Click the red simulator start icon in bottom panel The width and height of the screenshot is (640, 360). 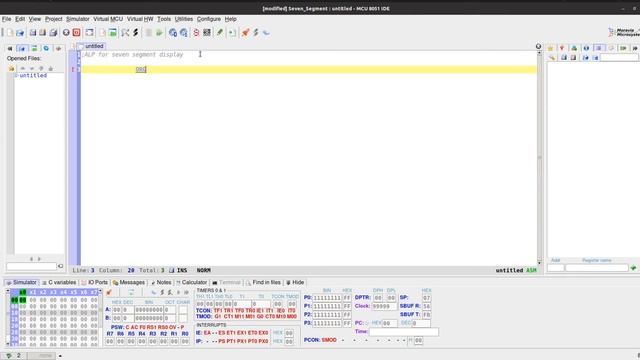pyautogui.click(x=109, y=292)
